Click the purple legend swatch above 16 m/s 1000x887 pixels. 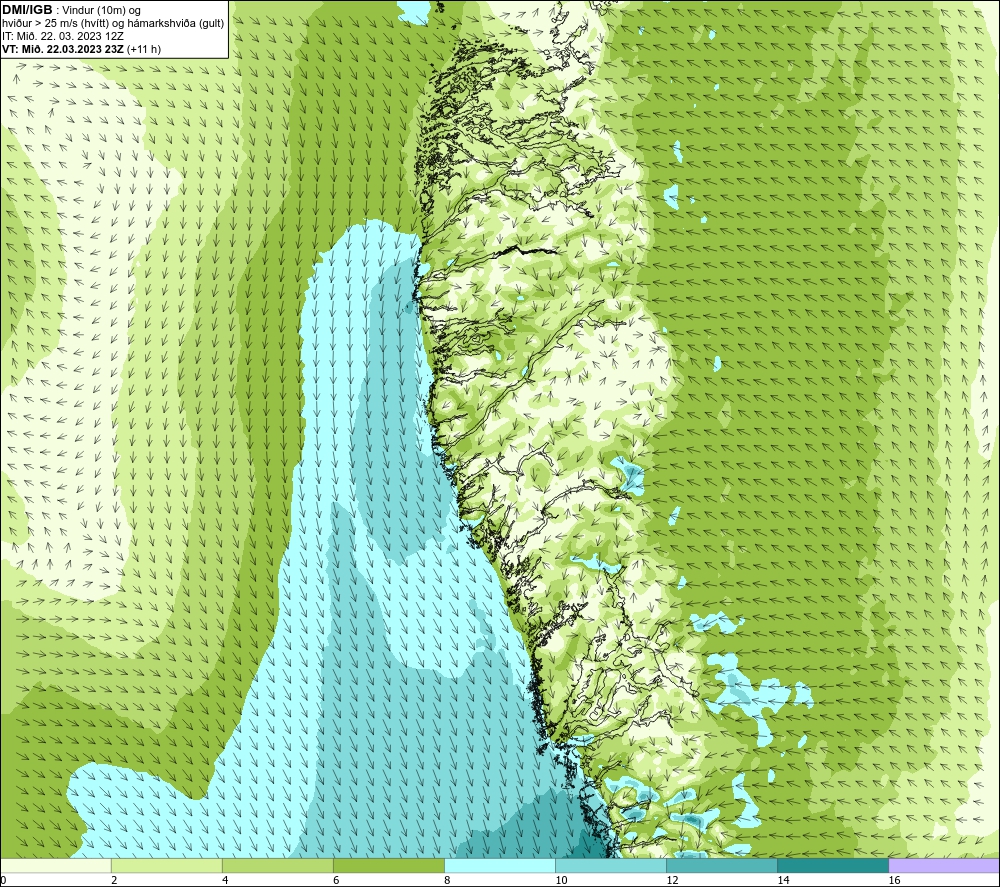click(x=943, y=866)
